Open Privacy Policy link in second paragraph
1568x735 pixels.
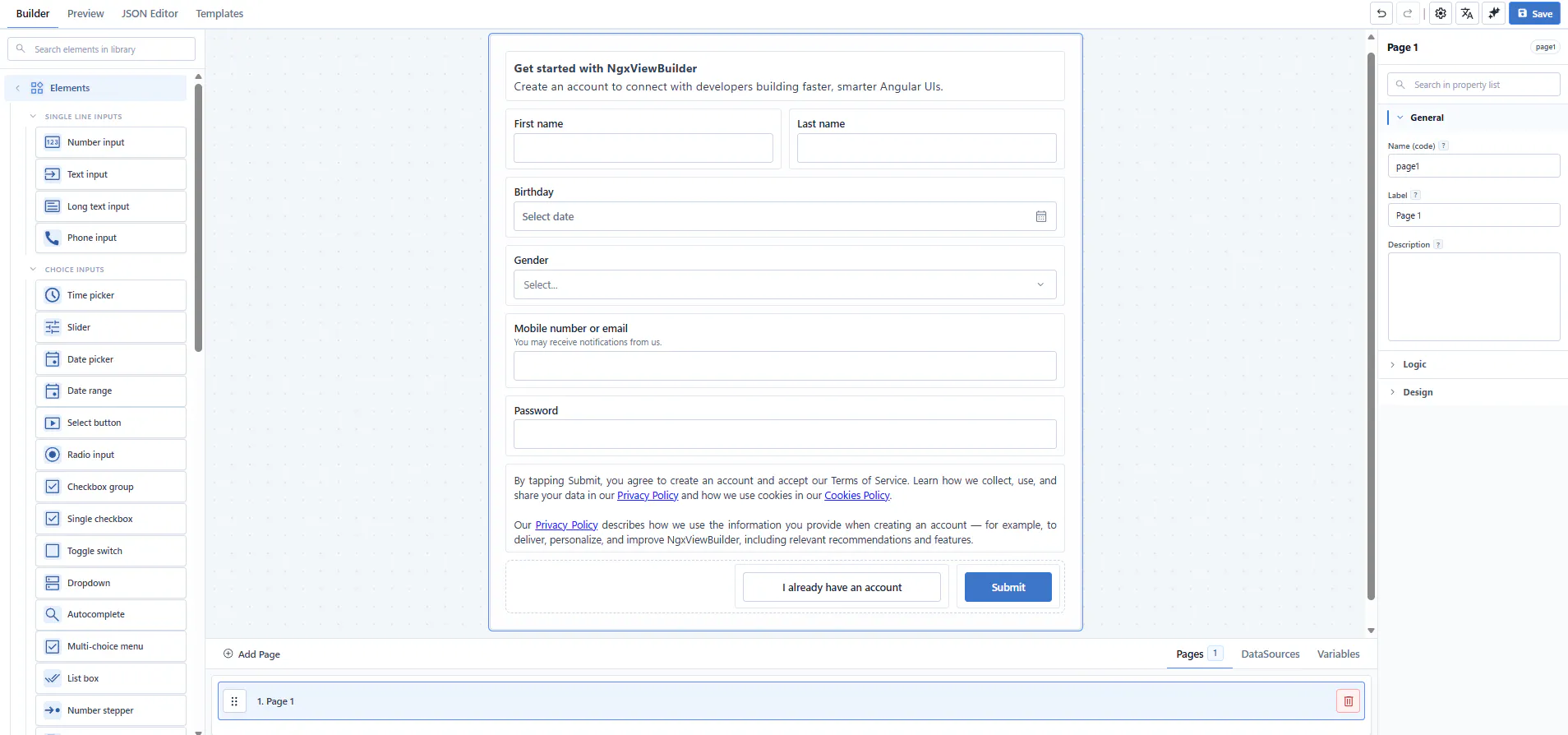pyautogui.click(x=566, y=525)
